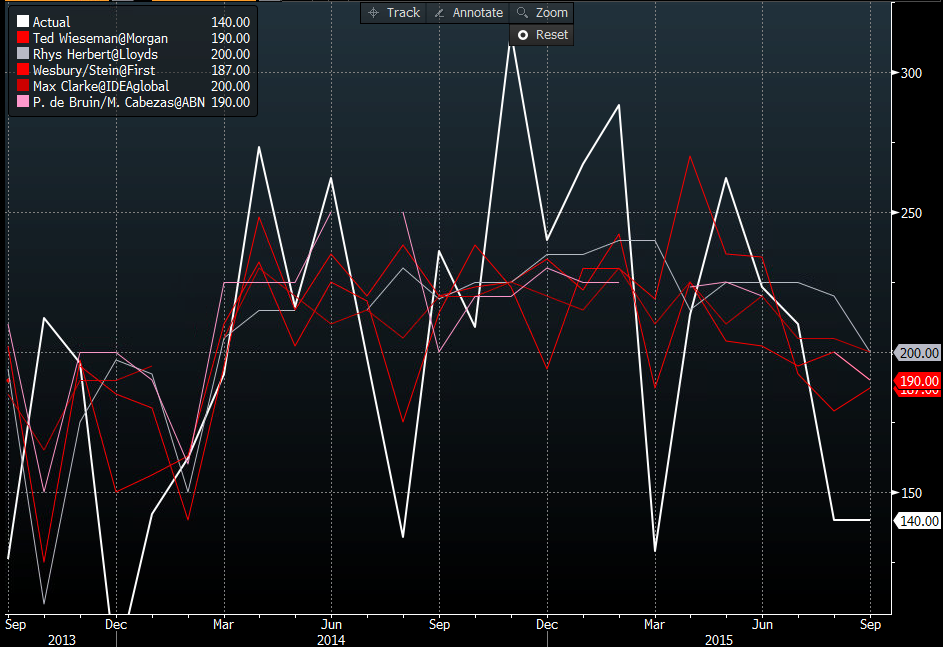Click the red 190.00 axis value tag
Screen dimensions: 943x647
point(919,381)
